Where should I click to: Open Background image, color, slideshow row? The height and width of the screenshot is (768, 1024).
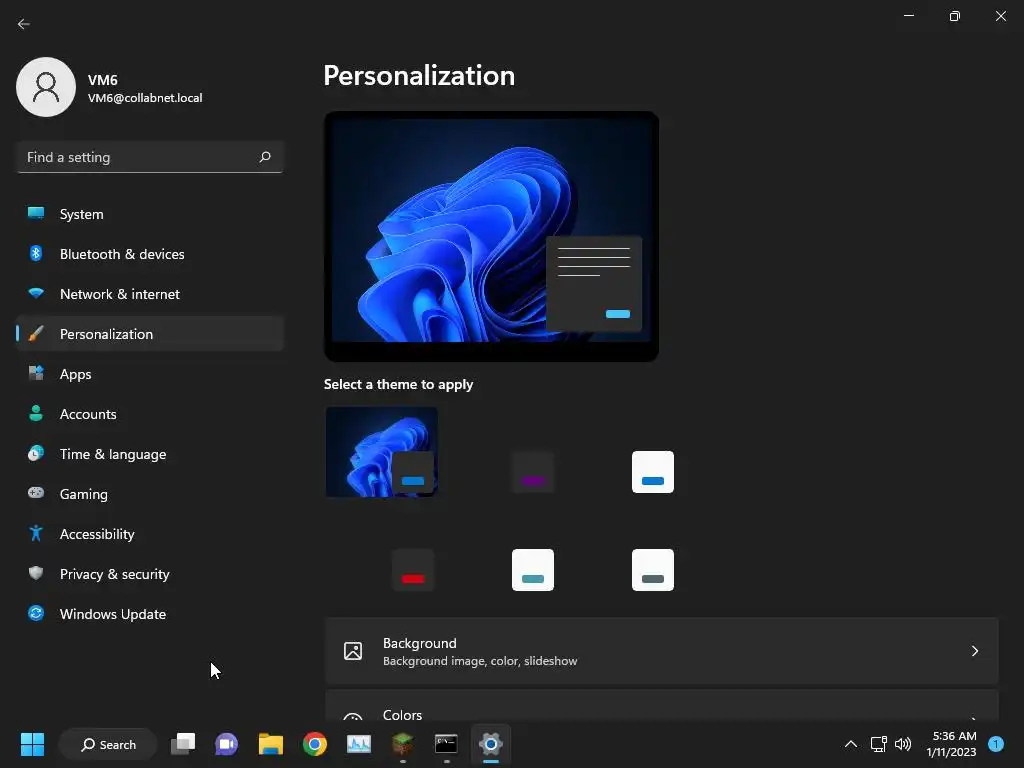pos(662,651)
